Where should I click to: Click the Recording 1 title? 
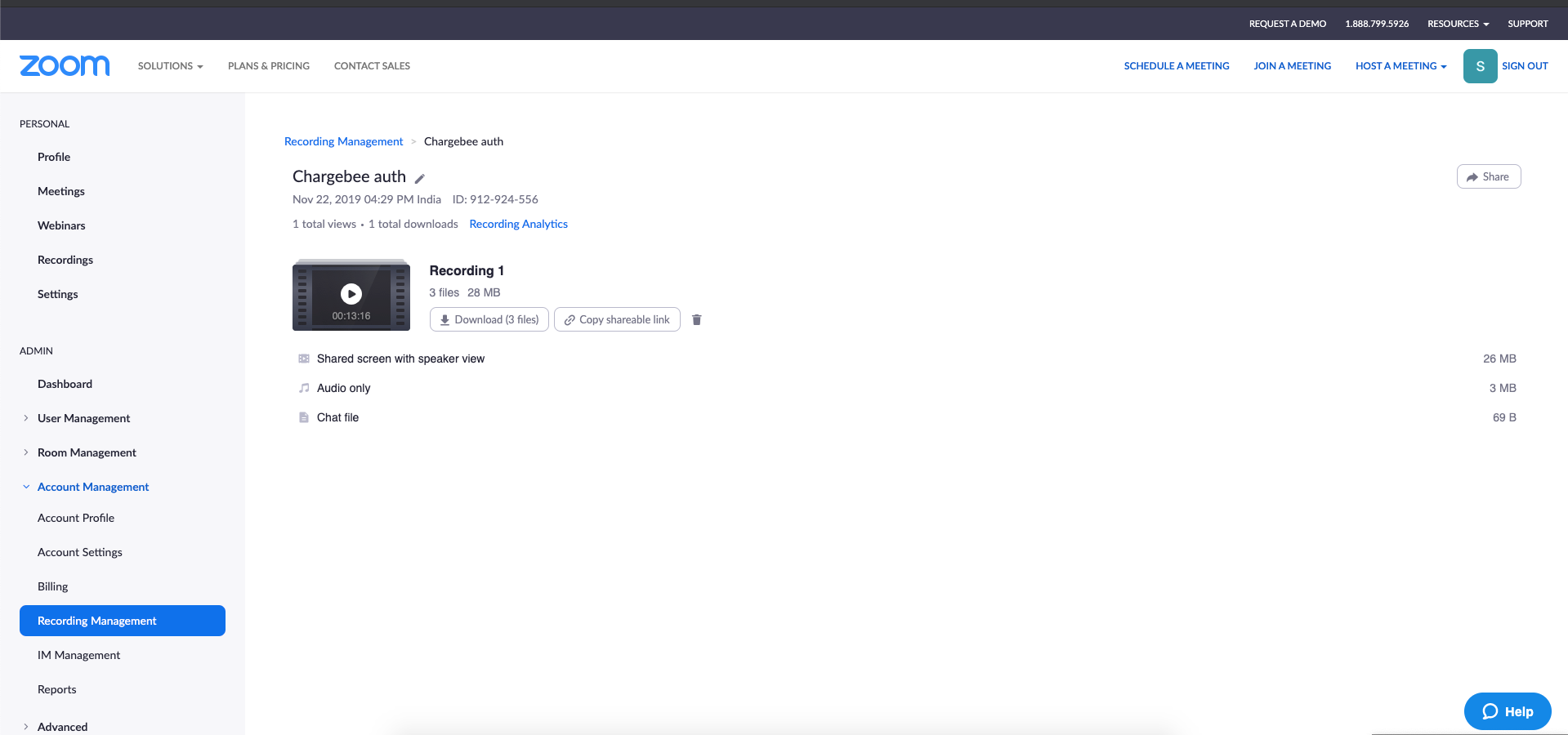[467, 270]
